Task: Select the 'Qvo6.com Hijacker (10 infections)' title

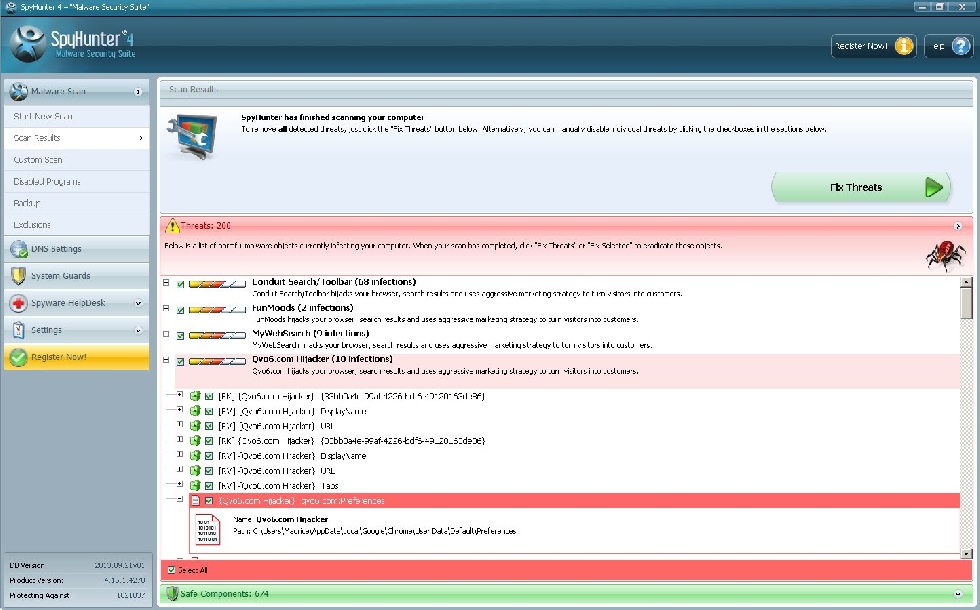Action: coord(322,359)
